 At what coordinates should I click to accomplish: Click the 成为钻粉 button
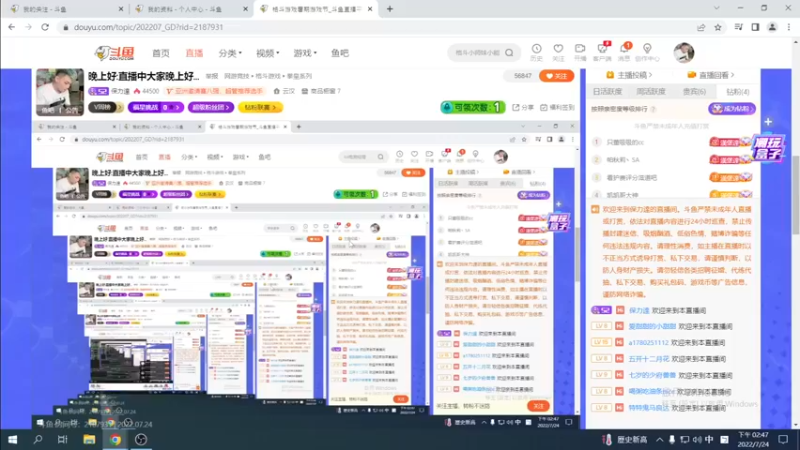[x=732, y=109]
